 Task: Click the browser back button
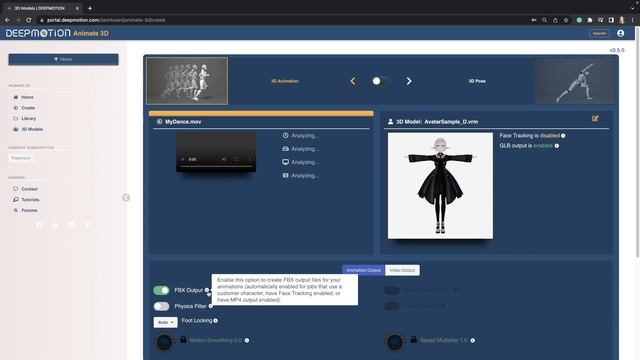coord(7,20)
